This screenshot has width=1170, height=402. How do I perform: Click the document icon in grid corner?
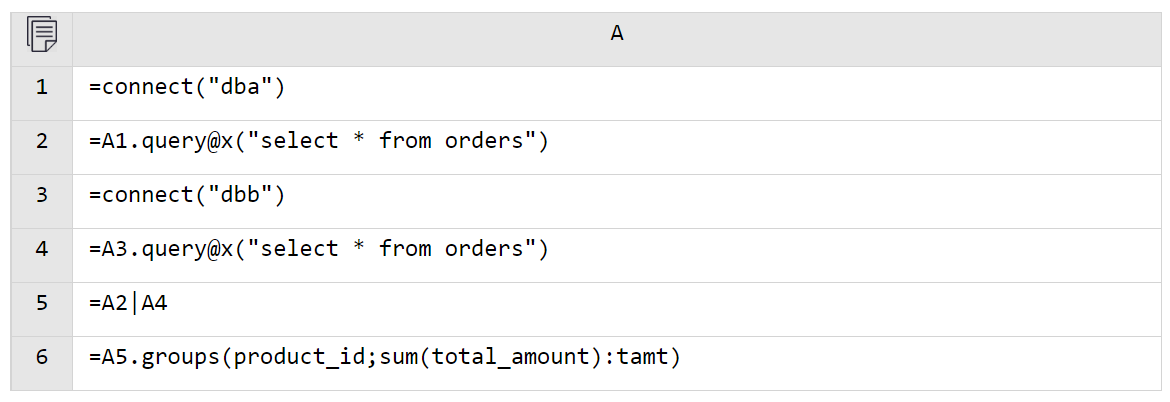(42, 34)
